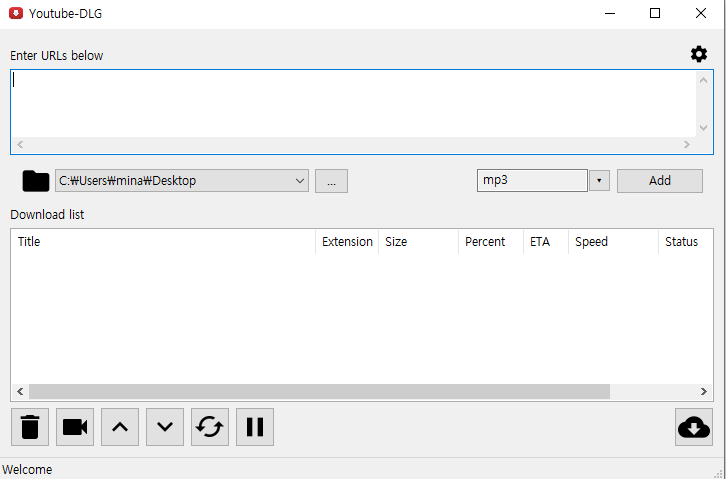Screen dimensions: 726x479
Task: Click the mp3 format field
Action: (x=532, y=180)
